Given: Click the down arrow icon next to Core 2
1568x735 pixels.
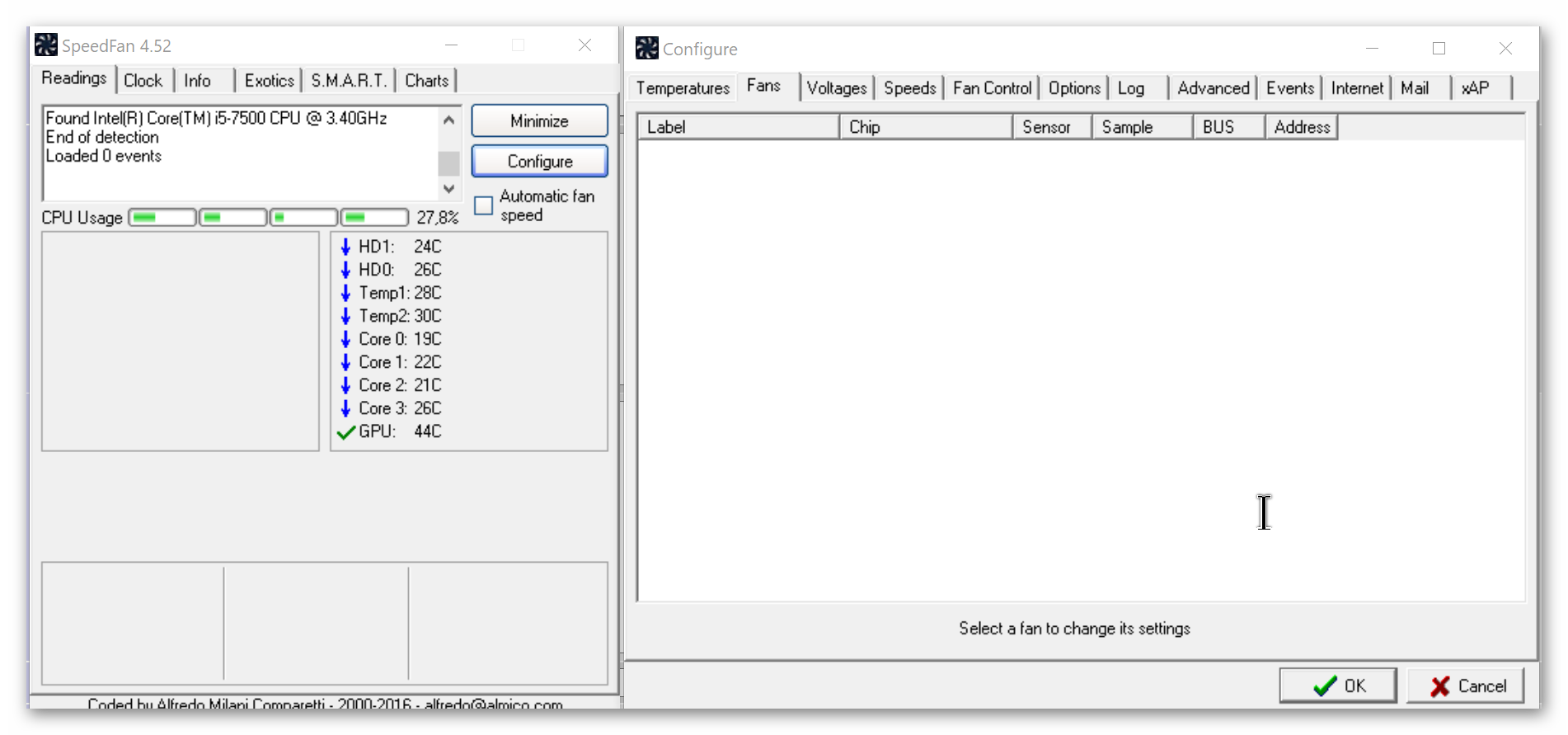Looking at the screenshot, I should [x=345, y=385].
